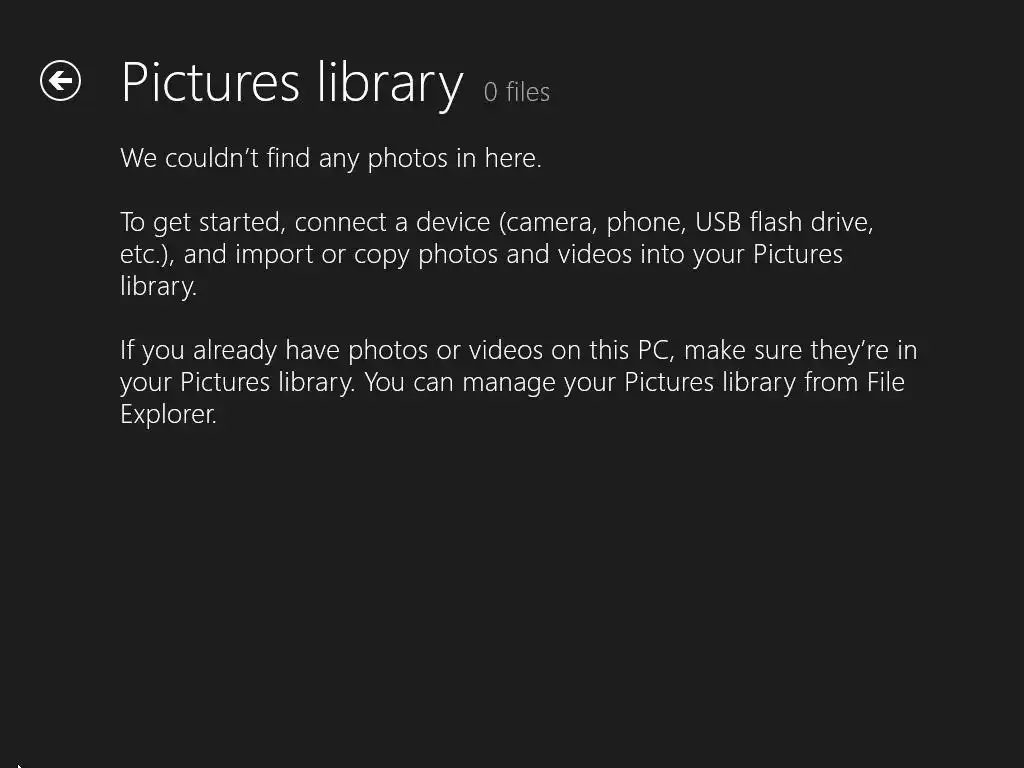The height and width of the screenshot is (768, 1024).
Task: Click the back arrow button
Action: pos(60,80)
